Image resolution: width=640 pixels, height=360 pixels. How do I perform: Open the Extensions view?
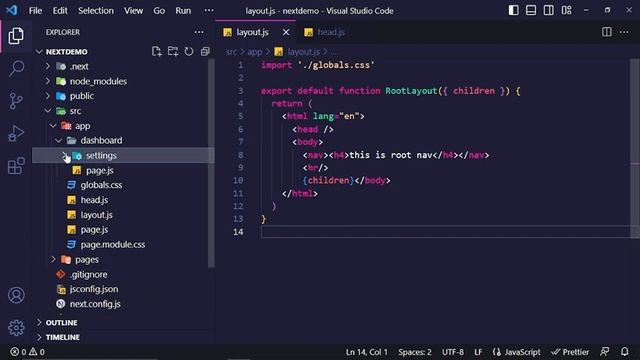16,166
